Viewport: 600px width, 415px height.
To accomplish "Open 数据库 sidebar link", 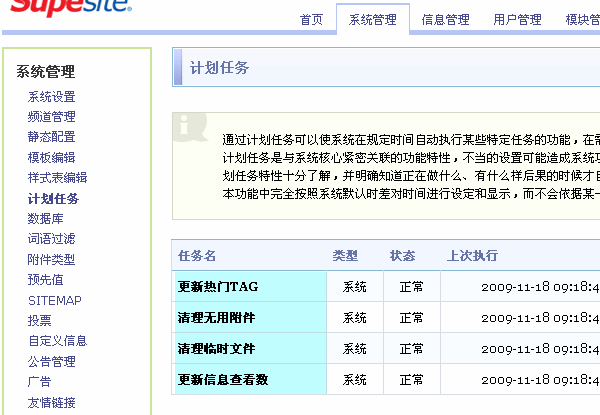I will click(x=45, y=218).
